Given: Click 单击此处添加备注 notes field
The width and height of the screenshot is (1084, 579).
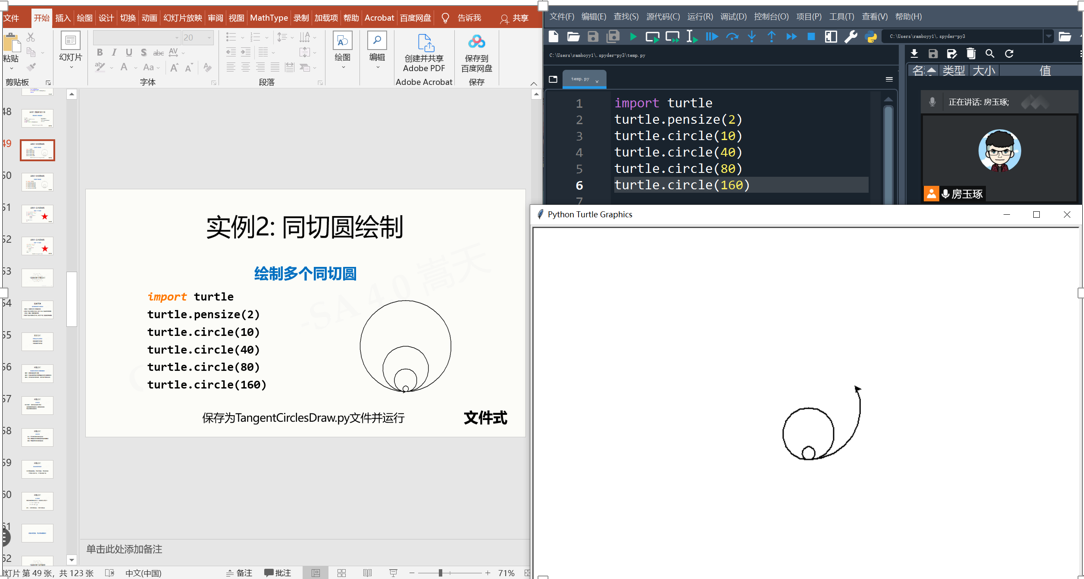Looking at the screenshot, I should click(124, 549).
